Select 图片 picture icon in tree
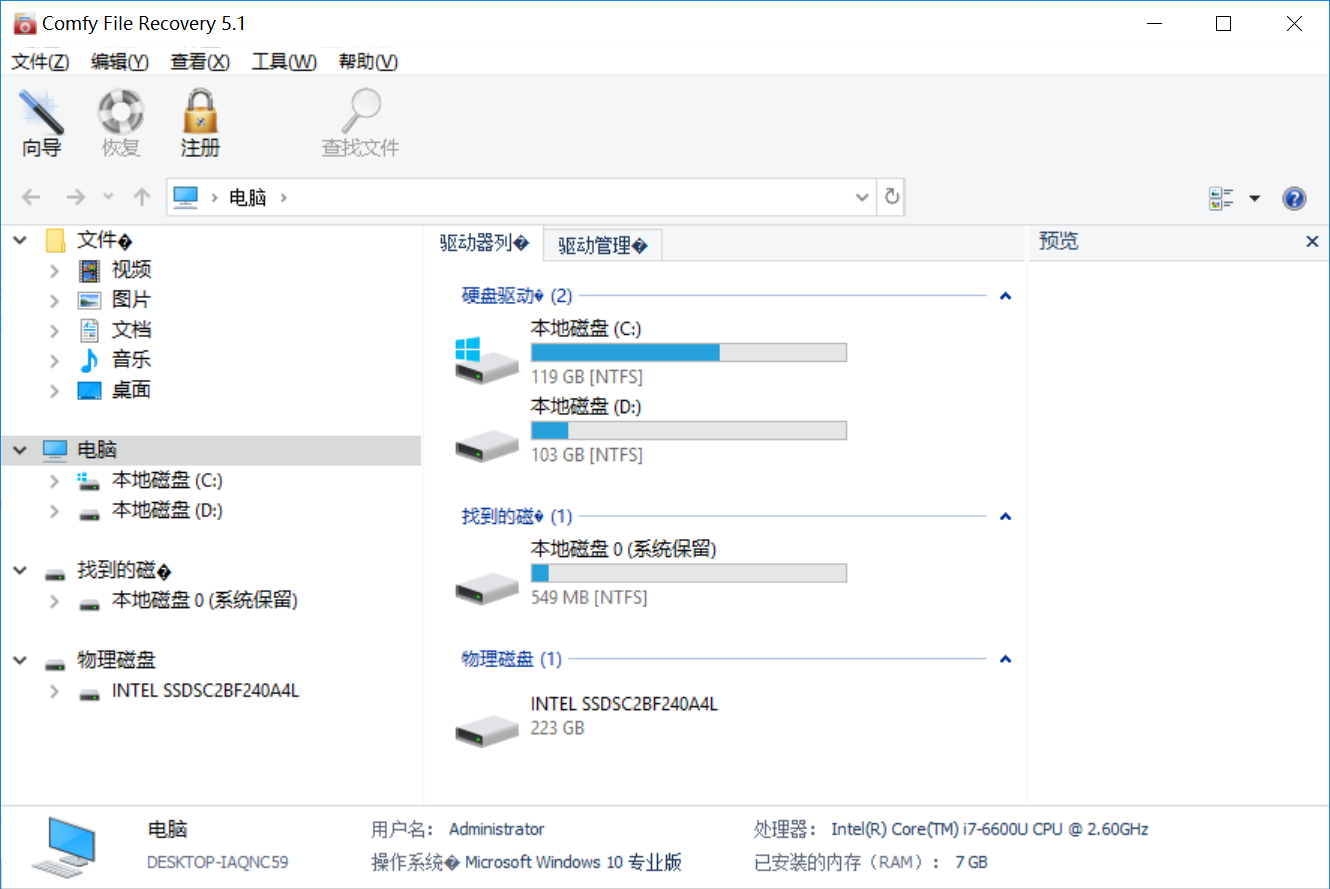 click(x=90, y=300)
